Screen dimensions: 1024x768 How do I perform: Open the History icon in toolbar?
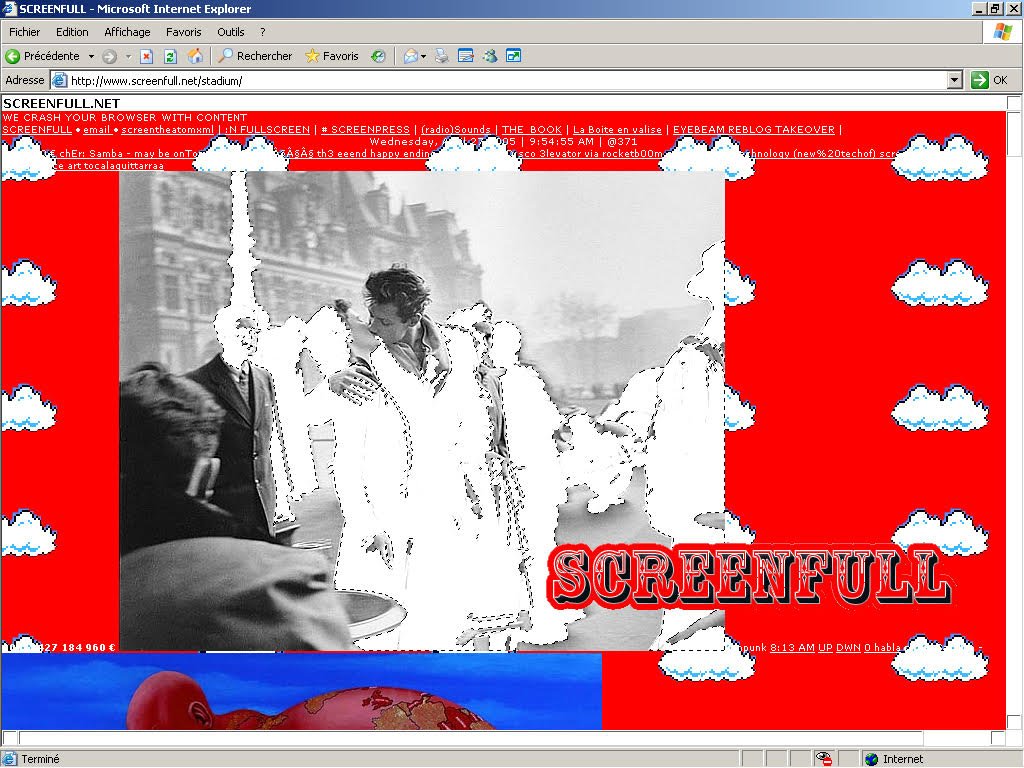pyautogui.click(x=378, y=56)
